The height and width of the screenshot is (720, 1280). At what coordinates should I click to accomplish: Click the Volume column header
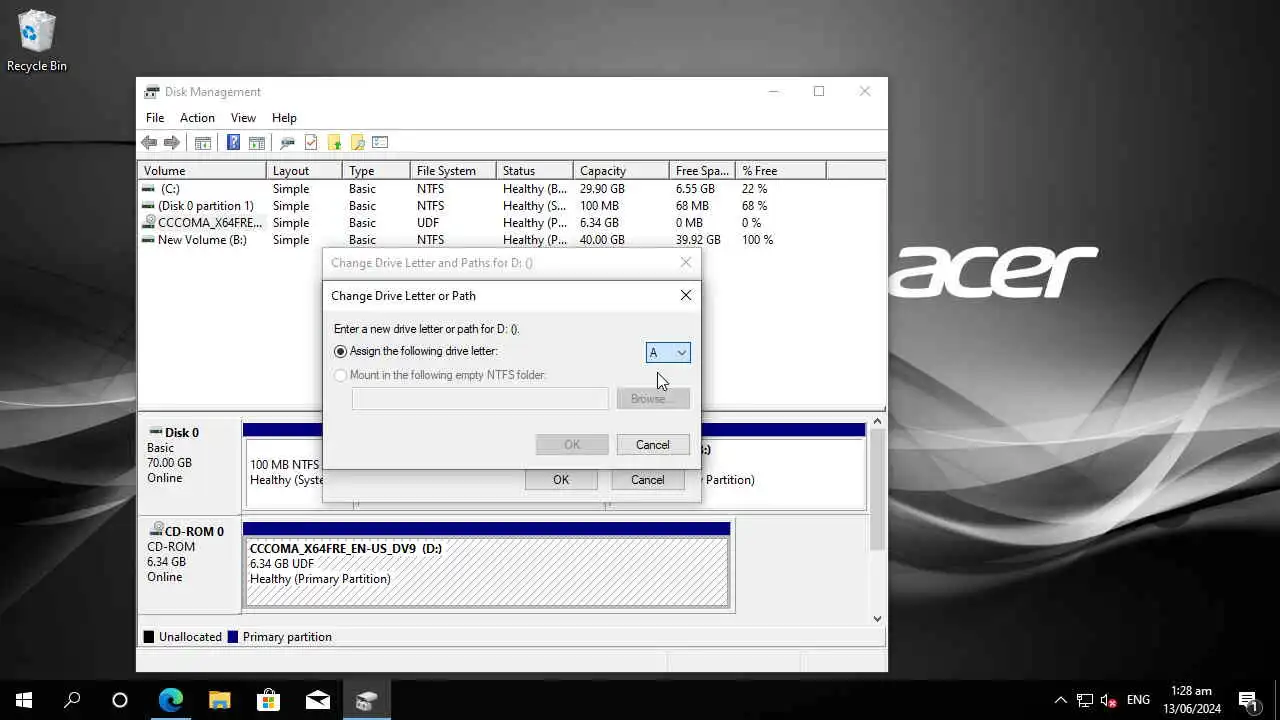click(201, 171)
